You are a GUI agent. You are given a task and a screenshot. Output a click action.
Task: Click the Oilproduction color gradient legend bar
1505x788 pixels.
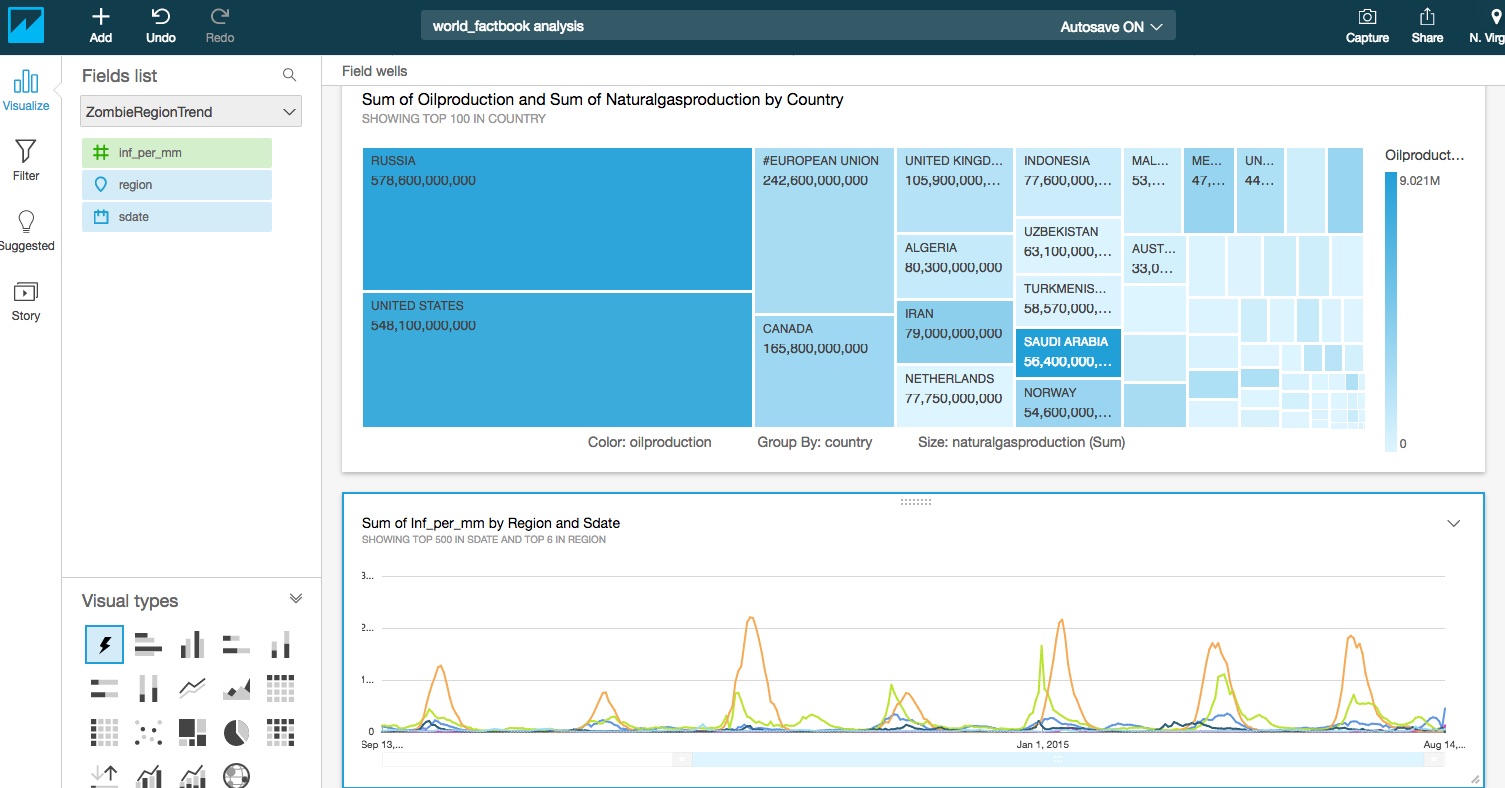tap(1390, 312)
